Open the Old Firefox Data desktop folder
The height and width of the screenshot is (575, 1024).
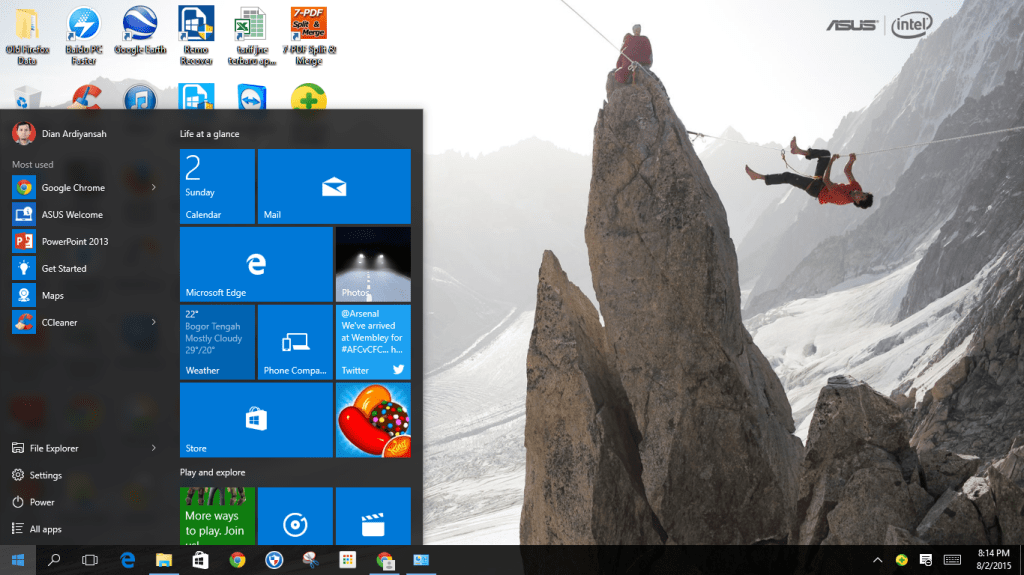click(27, 37)
